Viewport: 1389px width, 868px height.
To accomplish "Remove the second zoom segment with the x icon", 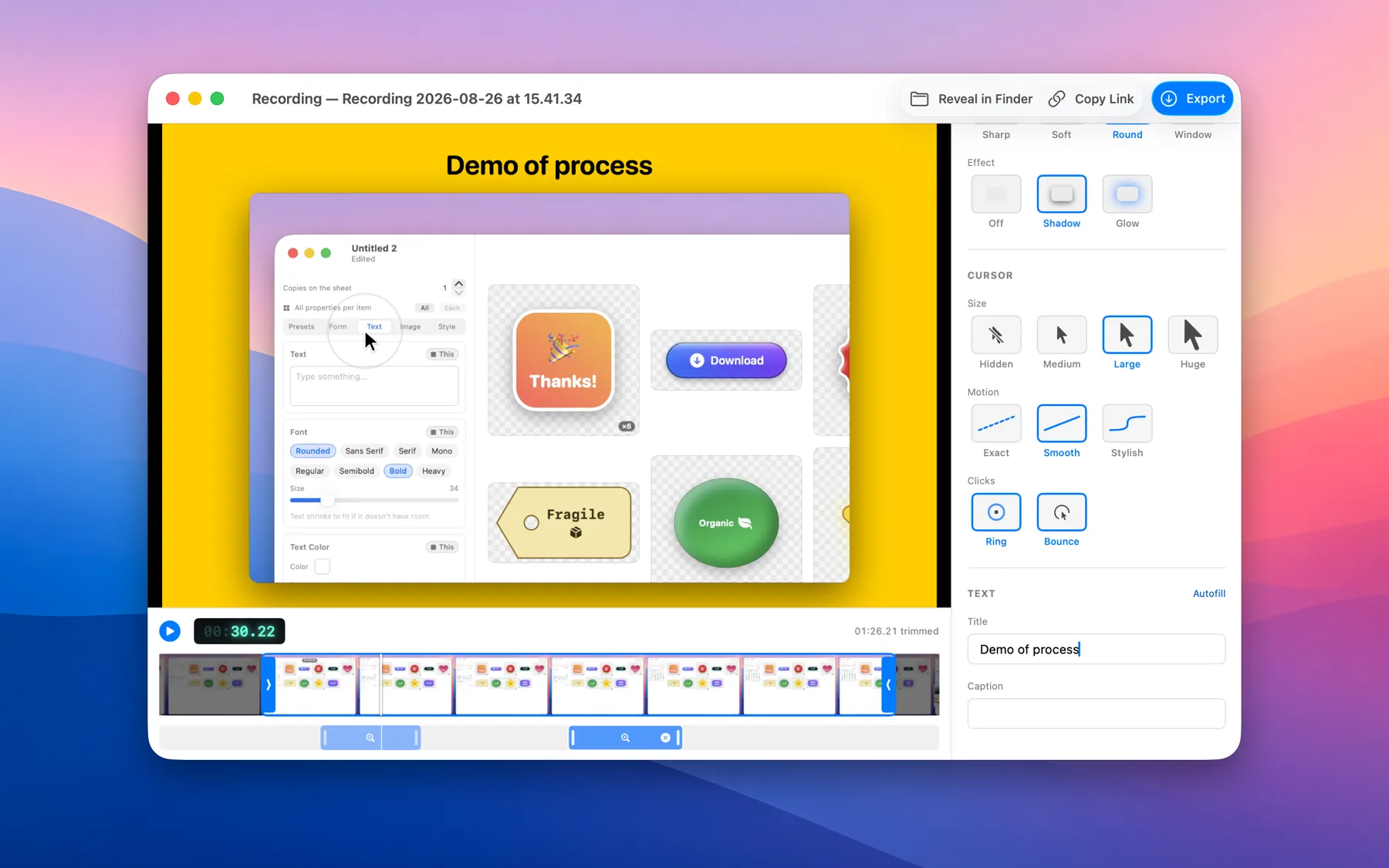I will (x=665, y=738).
